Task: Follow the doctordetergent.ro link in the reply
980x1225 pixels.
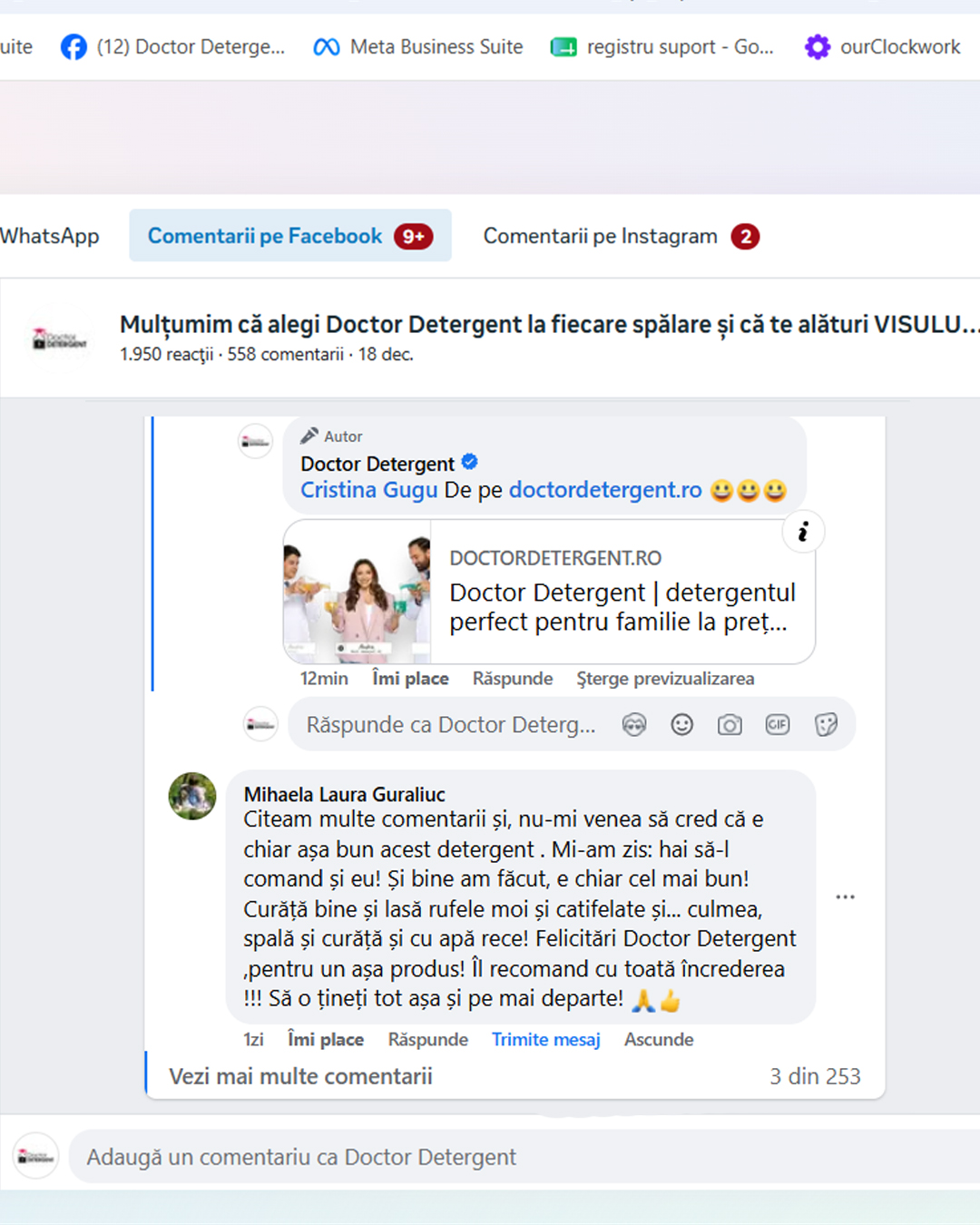Action: click(x=605, y=490)
